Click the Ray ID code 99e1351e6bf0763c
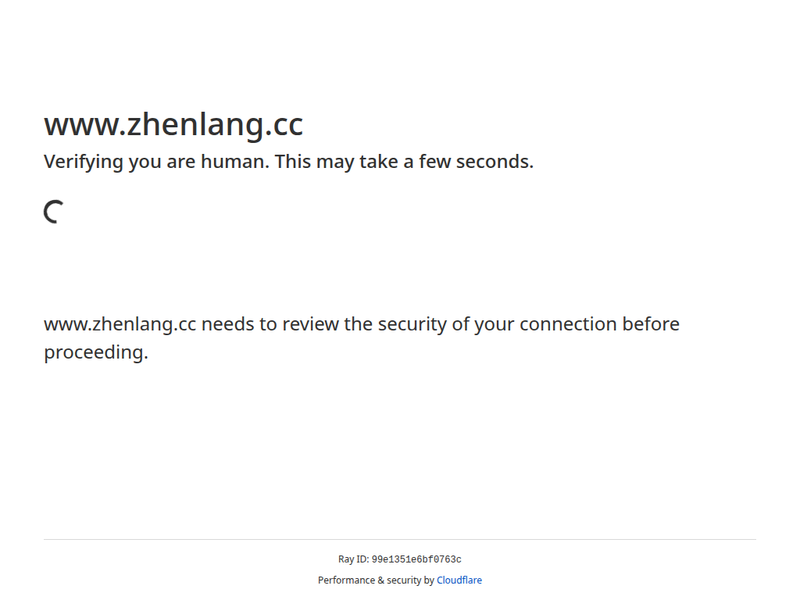Image resolution: width=800 pixels, height=600 pixels. pos(416,560)
